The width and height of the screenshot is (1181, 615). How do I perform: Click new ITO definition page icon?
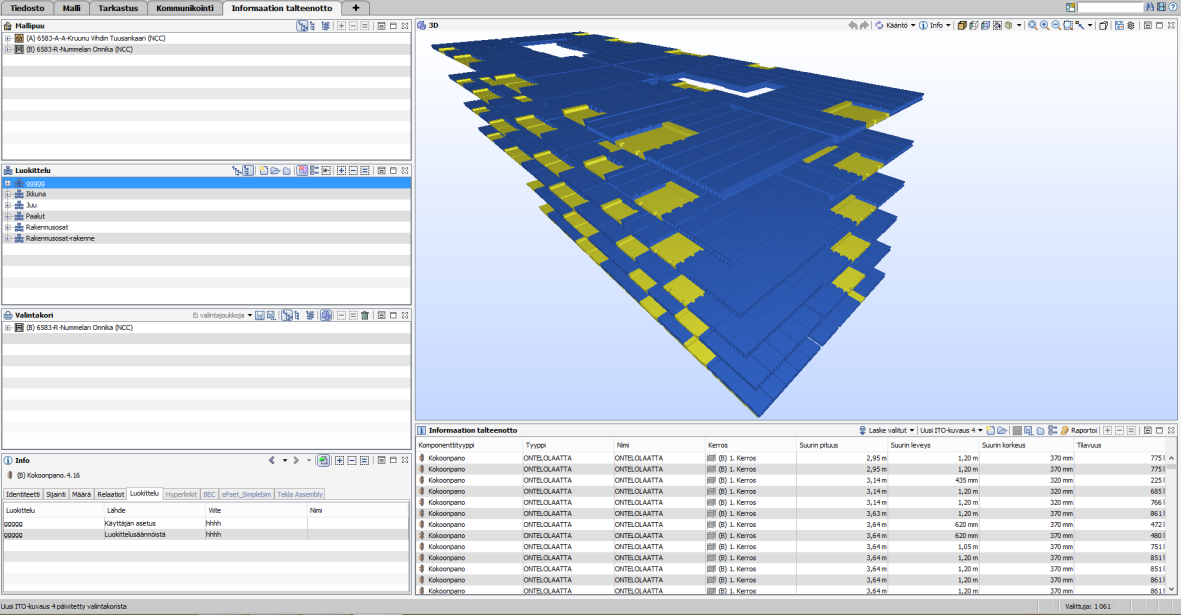pos(990,431)
